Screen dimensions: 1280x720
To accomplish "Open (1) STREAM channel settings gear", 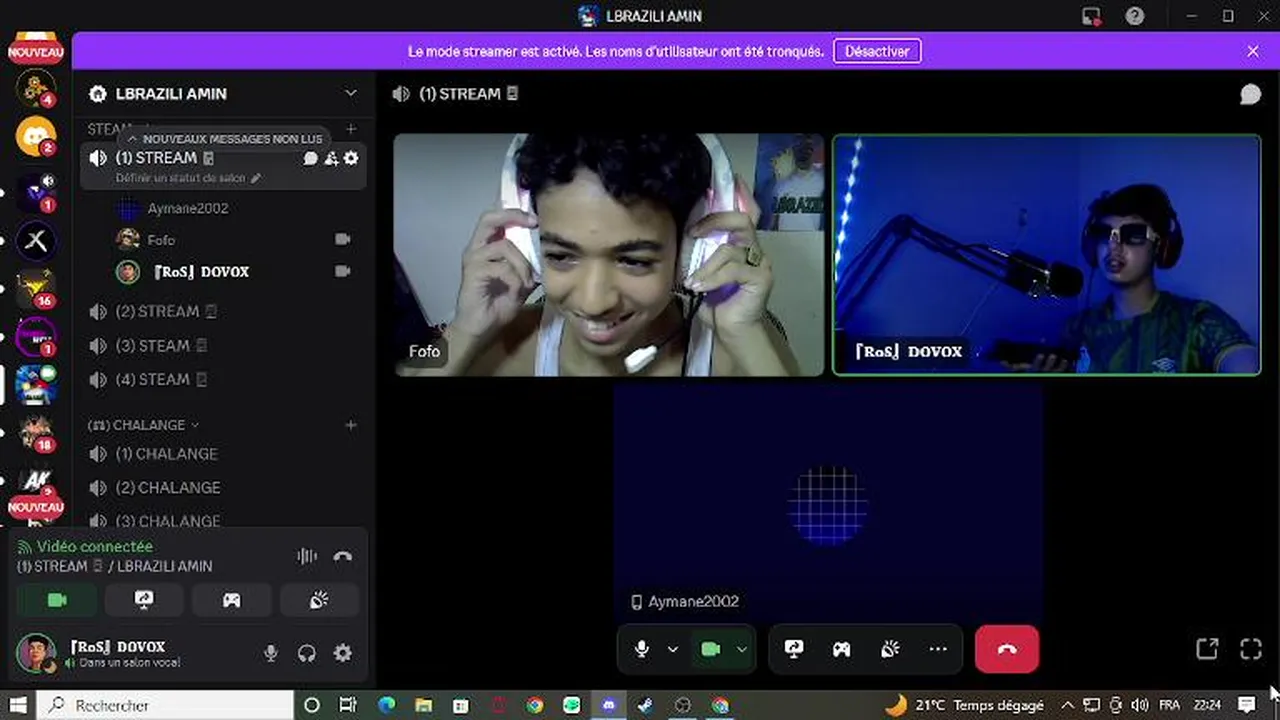I will pyautogui.click(x=351, y=158).
